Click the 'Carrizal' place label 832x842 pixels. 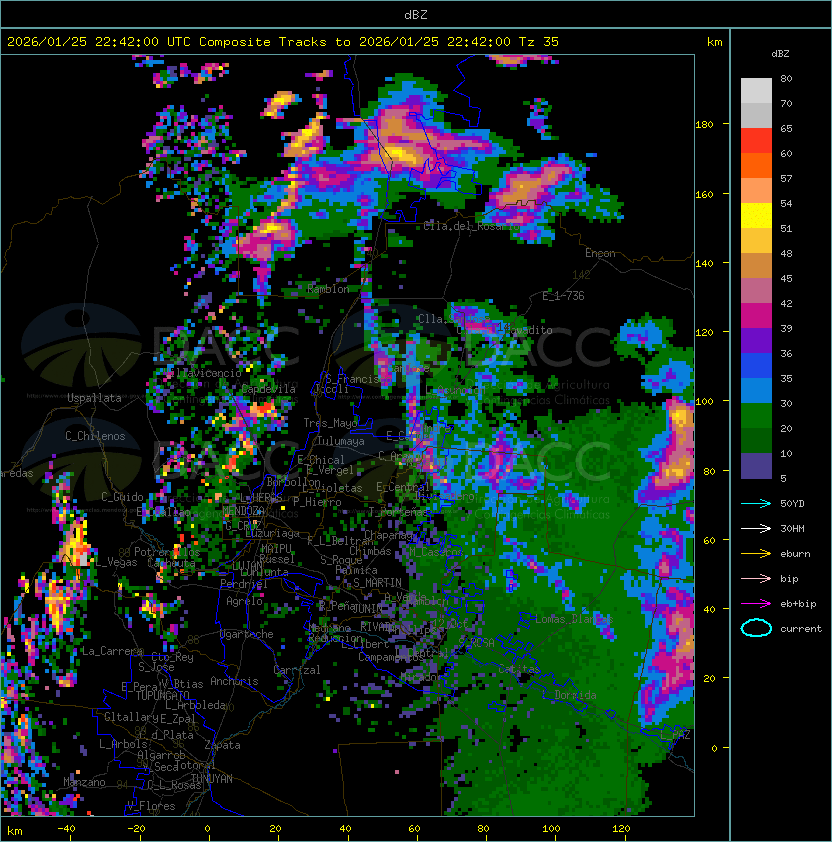(x=297, y=670)
